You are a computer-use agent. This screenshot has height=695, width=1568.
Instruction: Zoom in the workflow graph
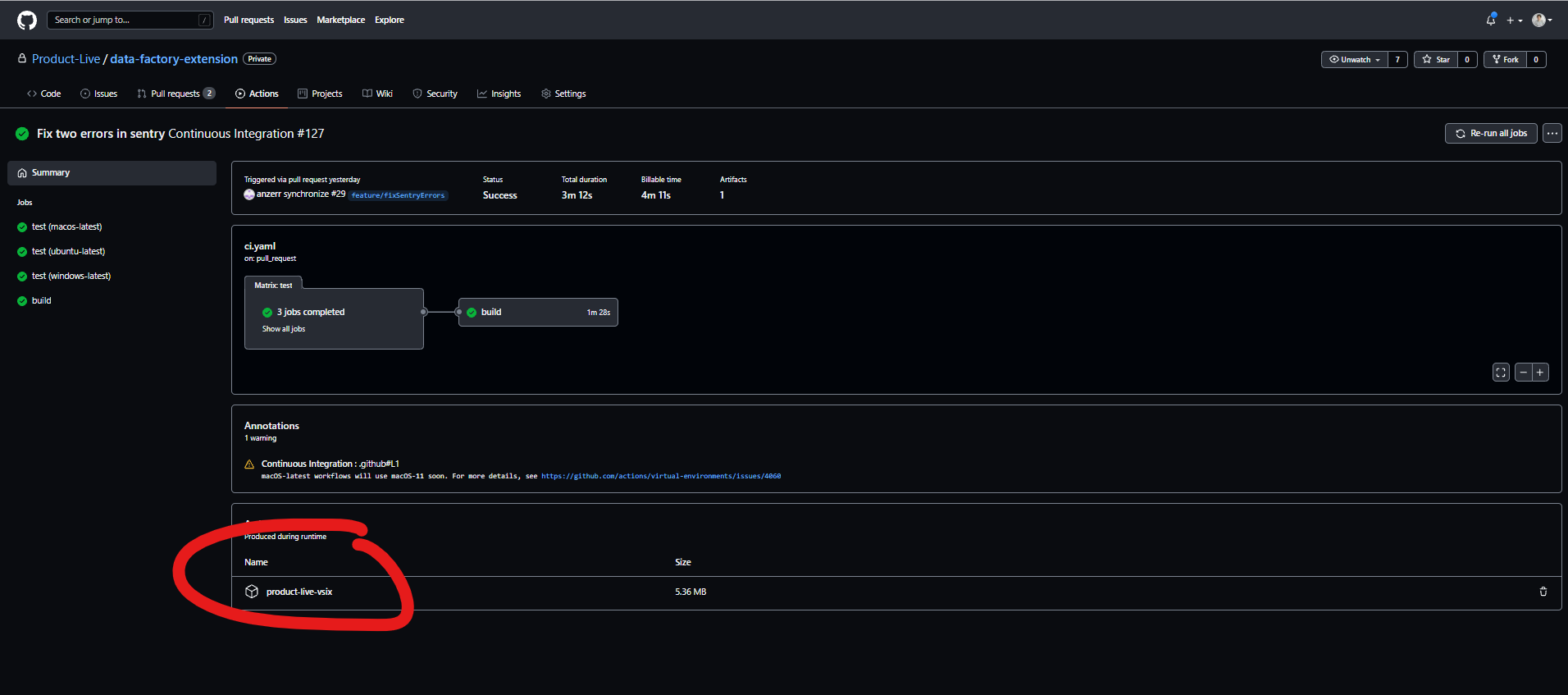[x=1540, y=373]
